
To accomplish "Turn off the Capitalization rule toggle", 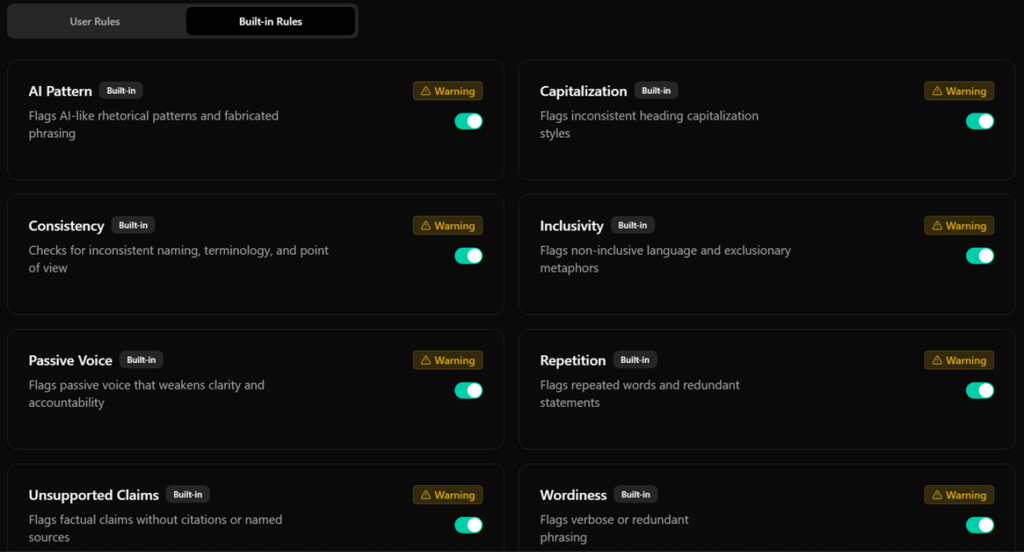I will point(979,121).
